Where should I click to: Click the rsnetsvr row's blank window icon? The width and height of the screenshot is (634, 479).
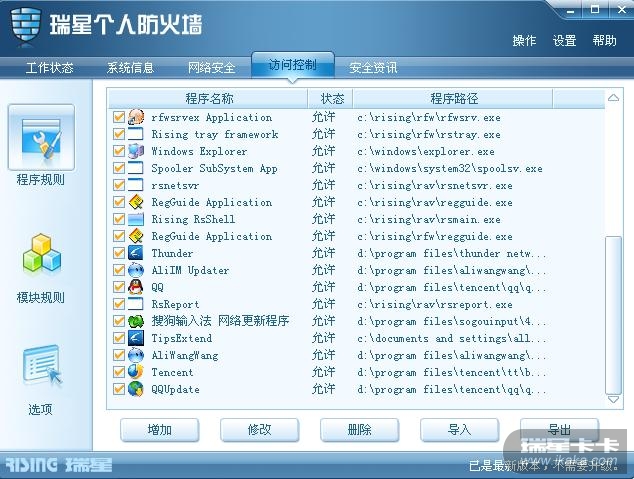136,185
